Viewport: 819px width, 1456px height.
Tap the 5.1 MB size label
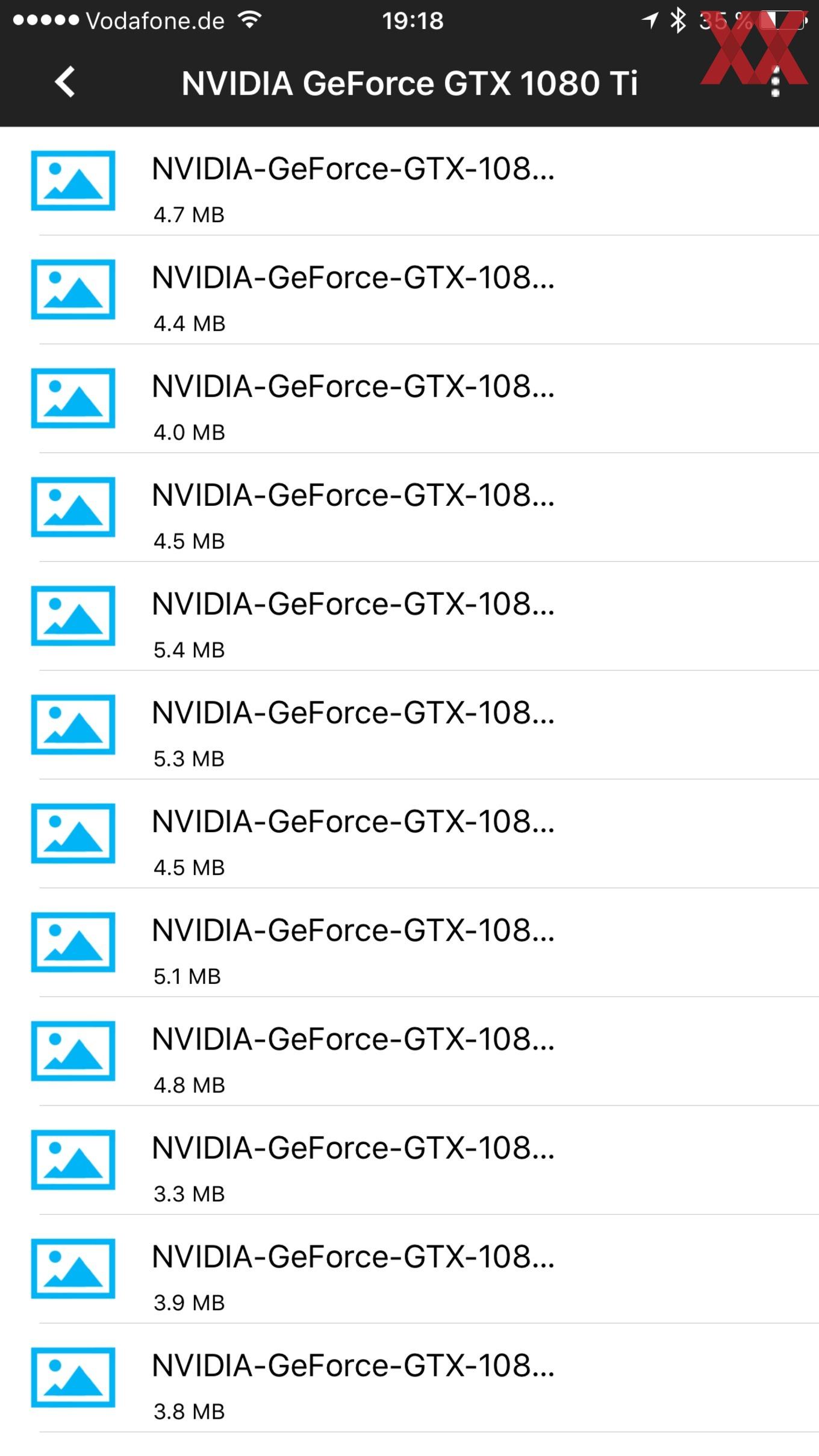[187, 976]
